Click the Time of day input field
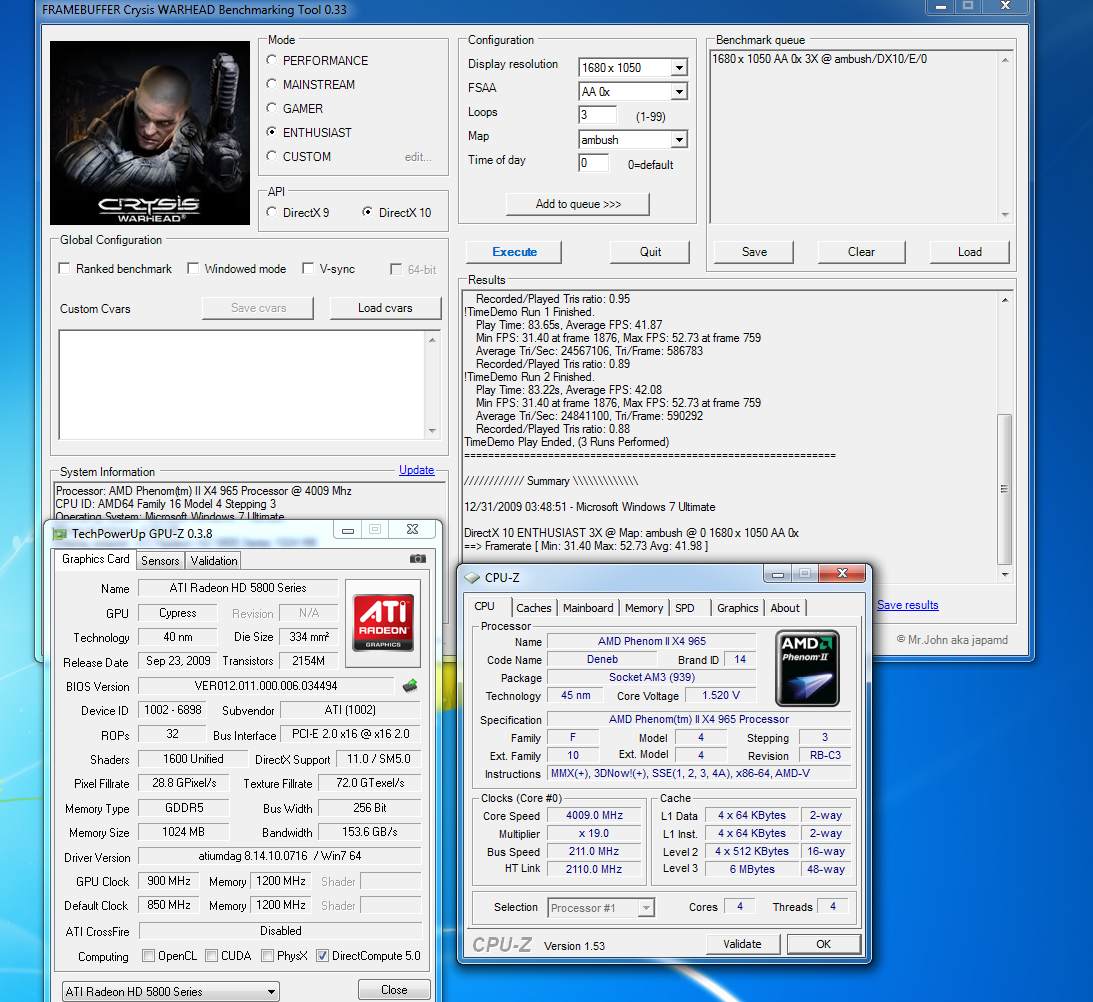This screenshot has height=1002, width=1093. [593, 163]
